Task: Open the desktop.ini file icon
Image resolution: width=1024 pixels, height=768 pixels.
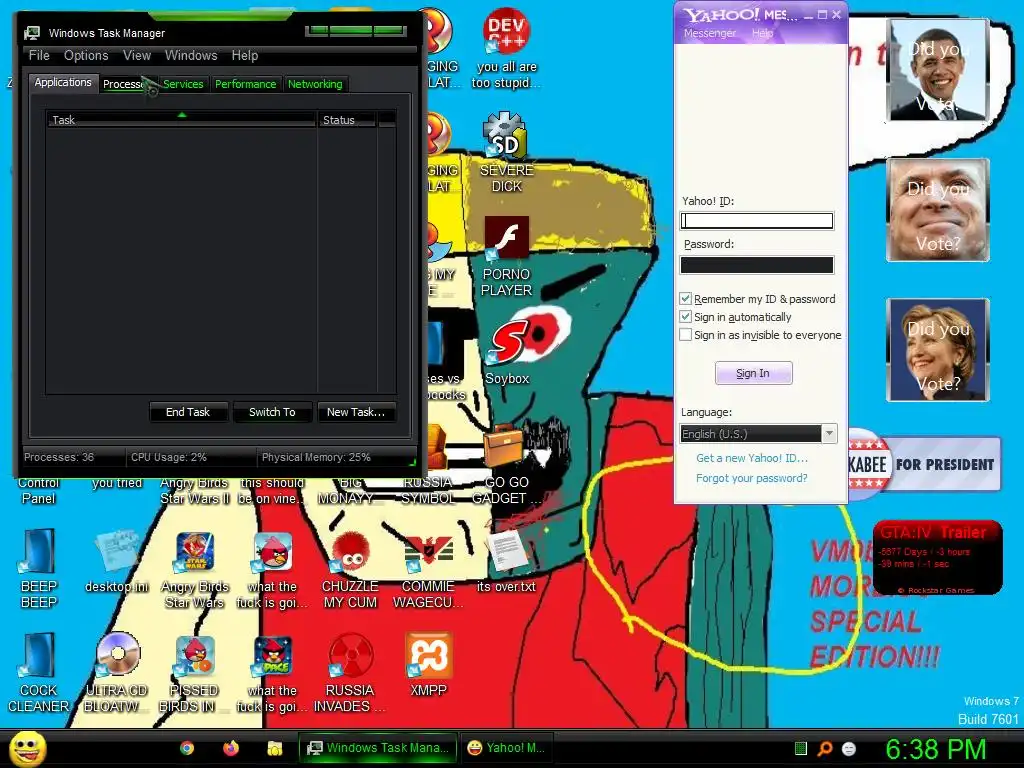Action: (116, 552)
